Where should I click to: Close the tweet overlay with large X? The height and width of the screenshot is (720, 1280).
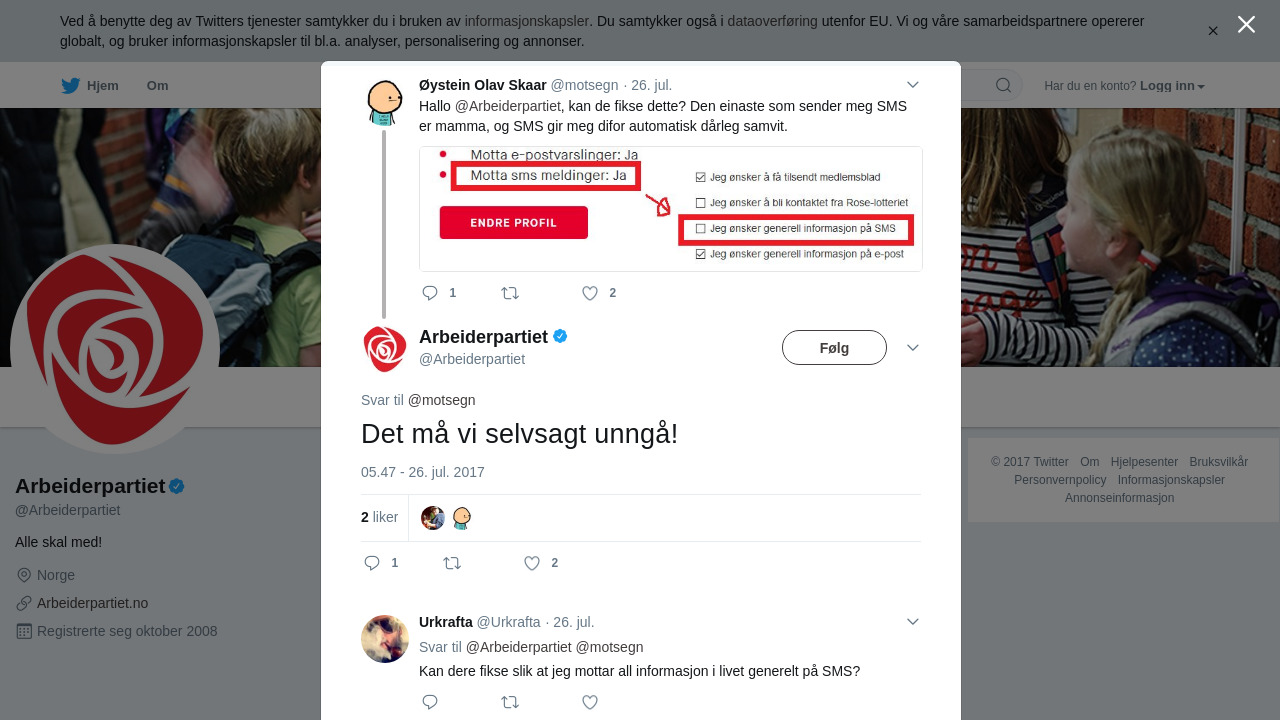(1246, 24)
